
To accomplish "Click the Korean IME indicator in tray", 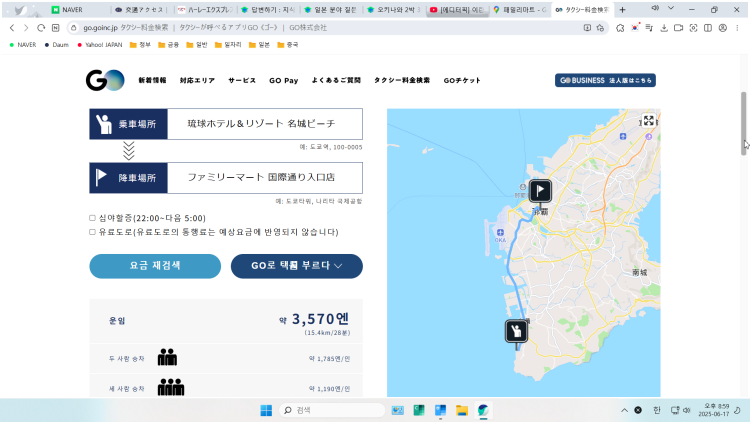I will 657,410.
